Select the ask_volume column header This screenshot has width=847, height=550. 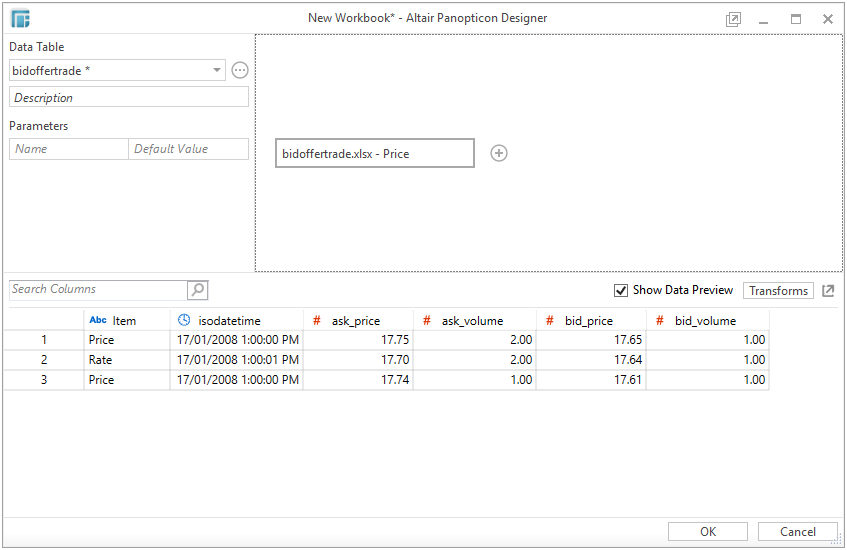click(475, 320)
